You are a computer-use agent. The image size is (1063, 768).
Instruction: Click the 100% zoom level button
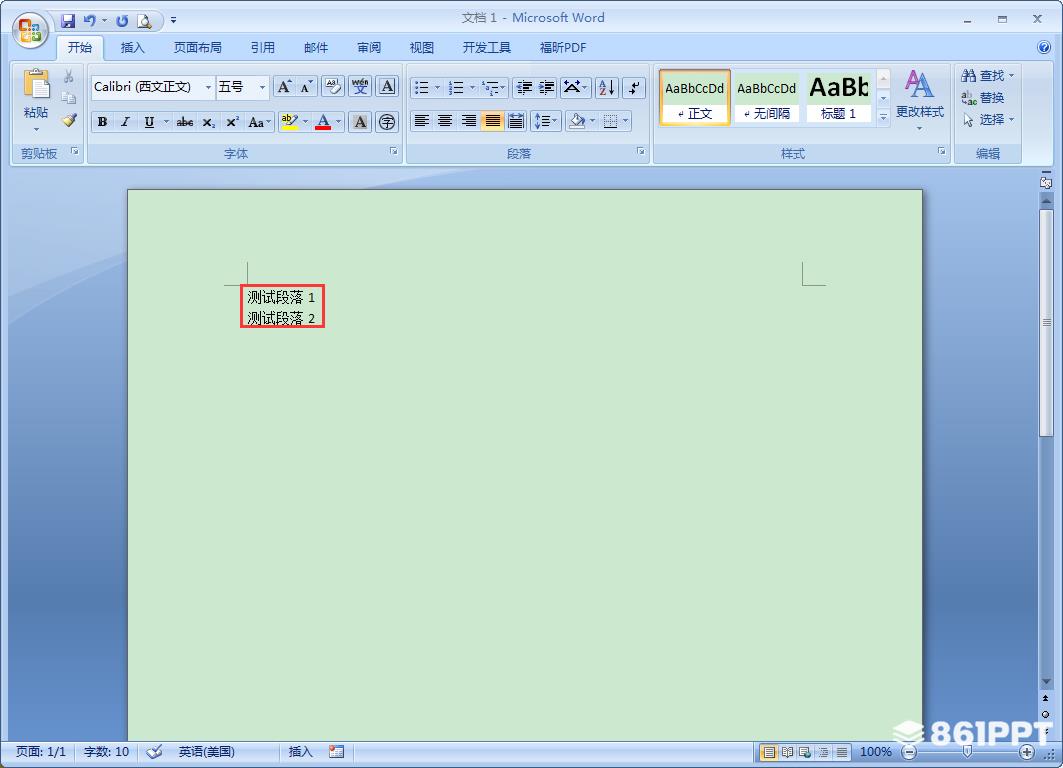875,752
